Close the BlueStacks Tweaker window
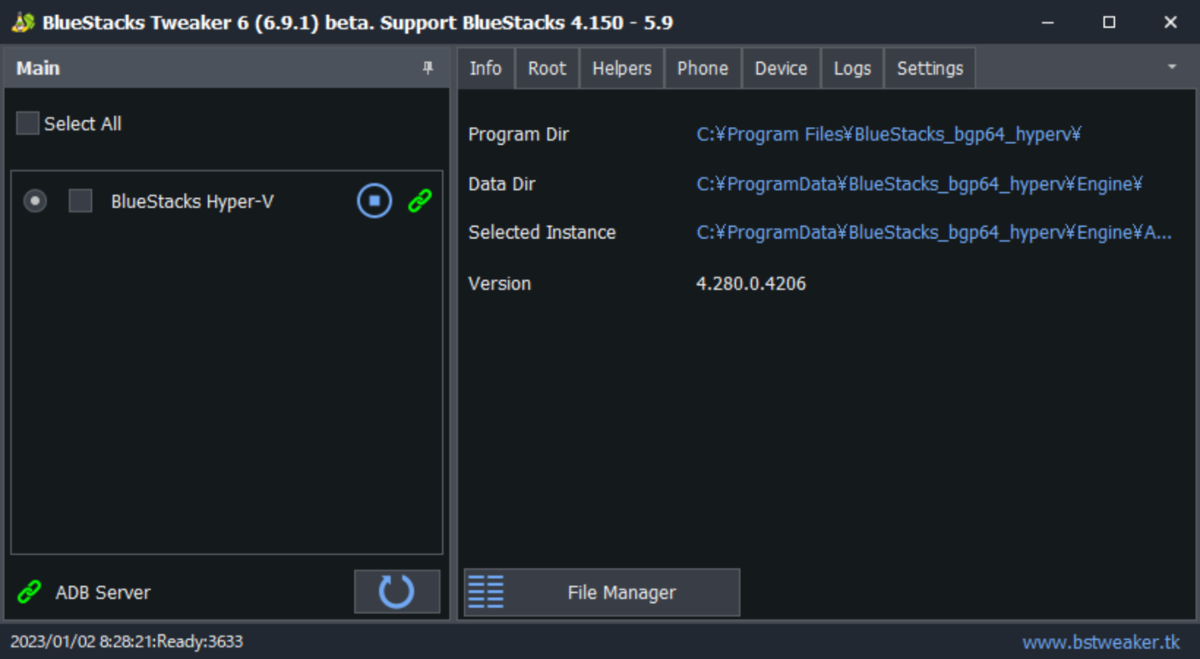The height and width of the screenshot is (659, 1200). point(1169,22)
